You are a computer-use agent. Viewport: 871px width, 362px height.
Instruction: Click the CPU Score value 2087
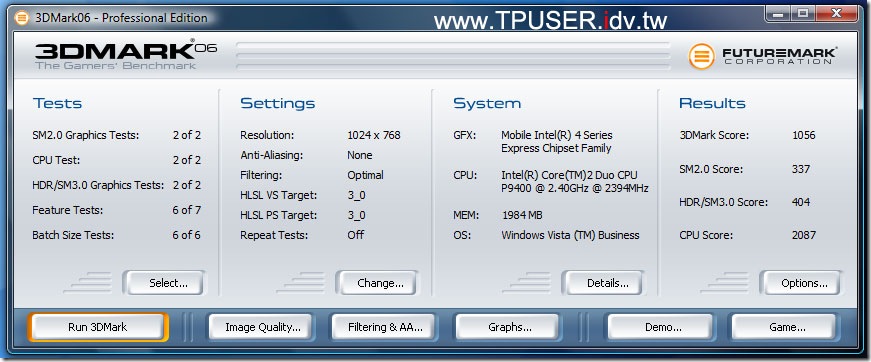coord(803,235)
